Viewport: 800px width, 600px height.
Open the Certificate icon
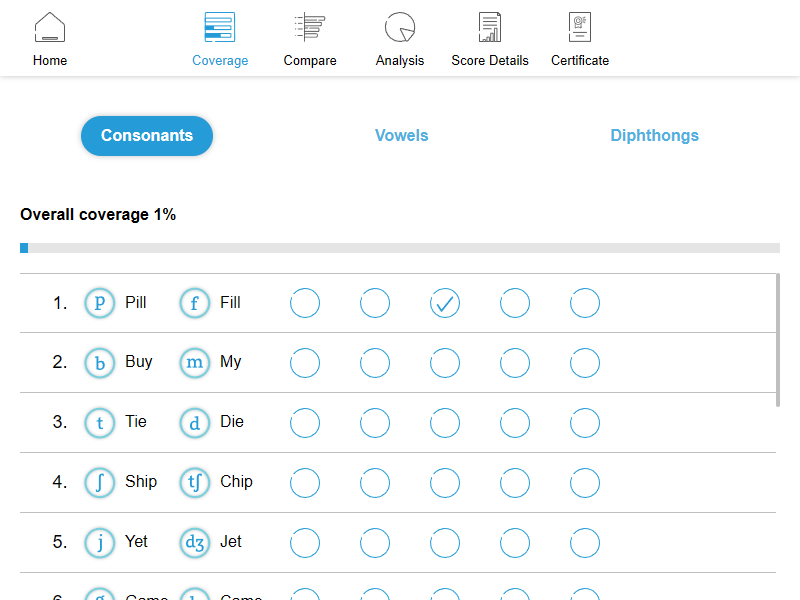[580, 28]
